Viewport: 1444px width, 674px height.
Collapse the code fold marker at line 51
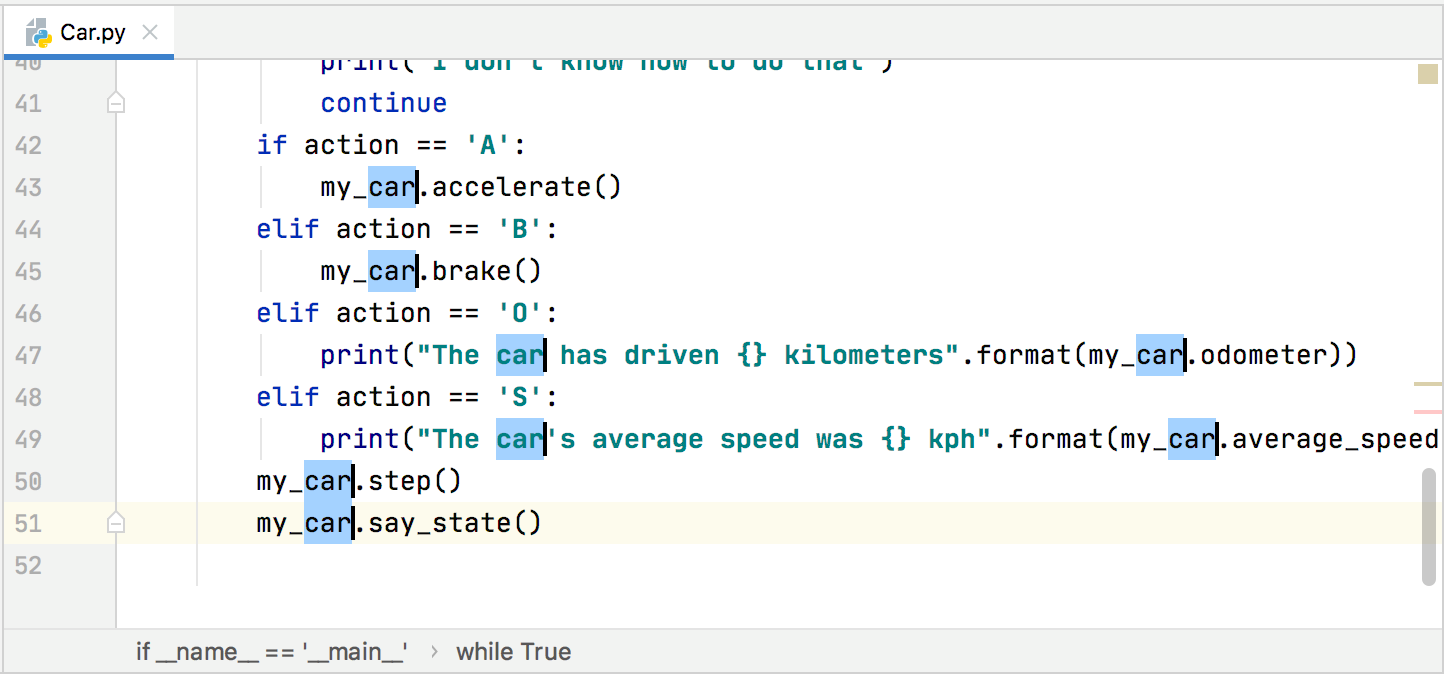pyautogui.click(x=115, y=522)
